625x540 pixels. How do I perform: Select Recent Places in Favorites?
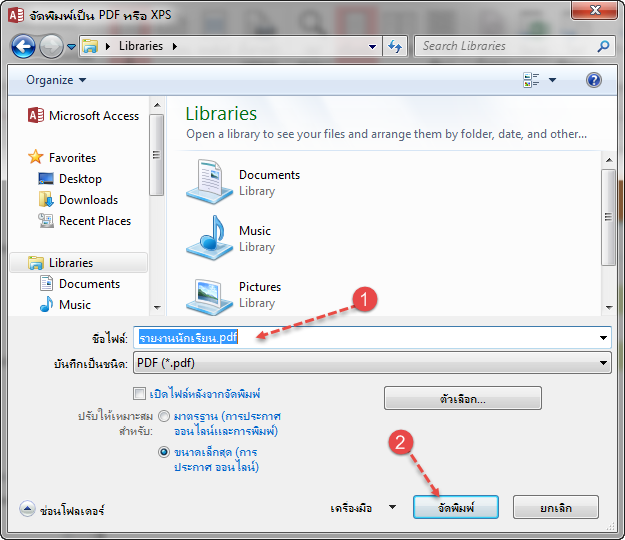(94, 221)
